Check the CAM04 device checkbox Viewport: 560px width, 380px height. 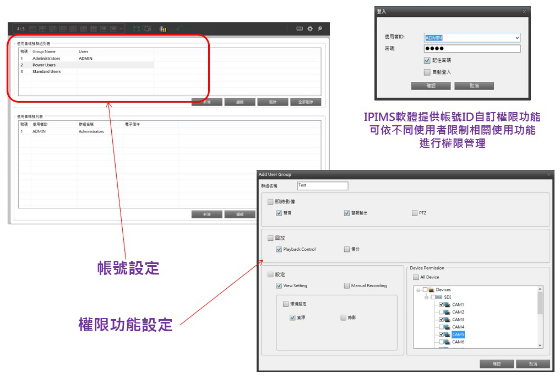(441, 327)
